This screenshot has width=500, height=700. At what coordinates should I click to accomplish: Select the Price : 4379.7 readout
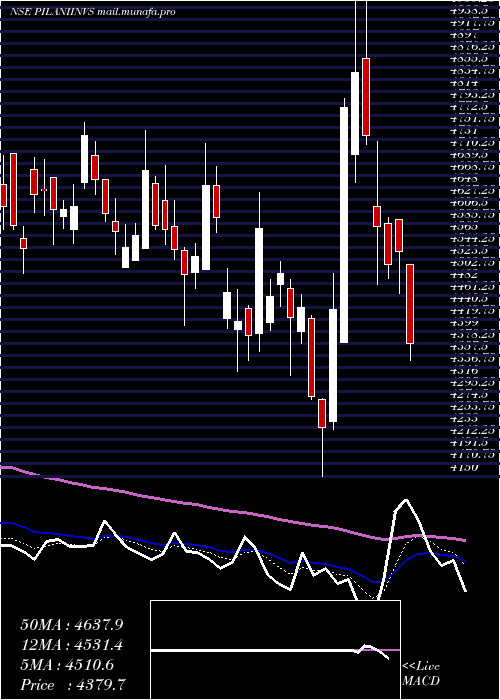point(73,685)
